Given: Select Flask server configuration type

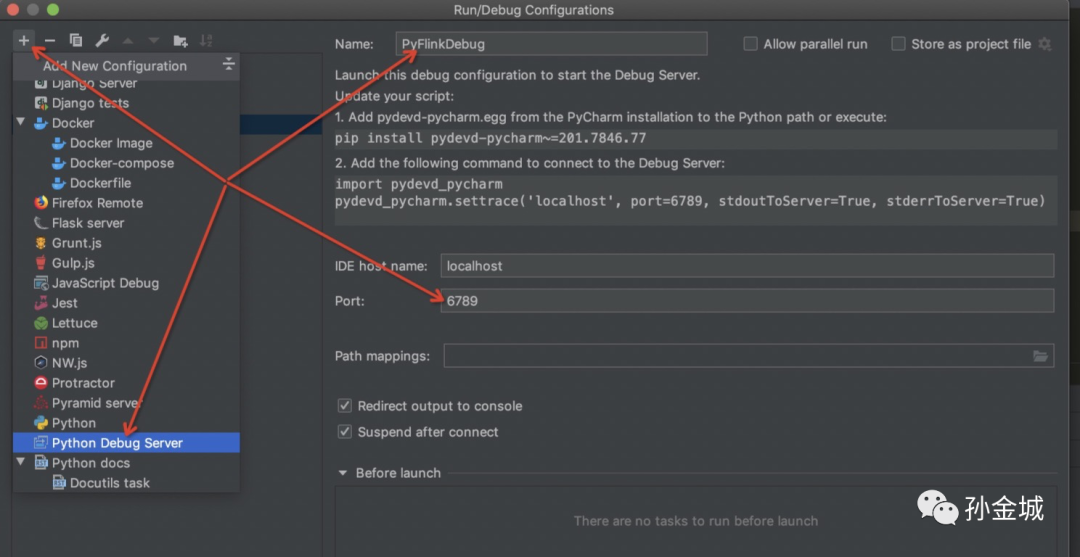Looking at the screenshot, I should tap(126, 223).
